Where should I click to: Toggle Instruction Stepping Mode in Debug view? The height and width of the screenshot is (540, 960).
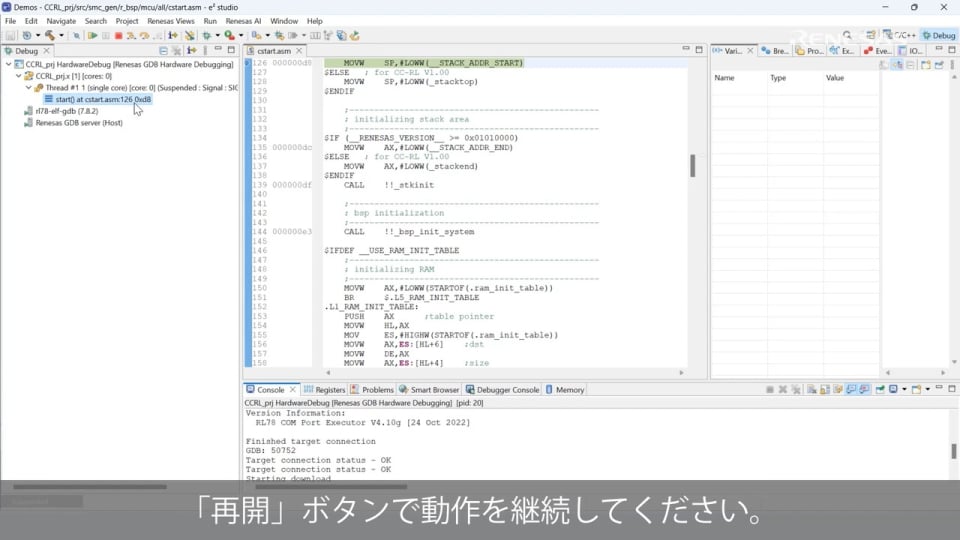pyautogui.click(x=192, y=51)
